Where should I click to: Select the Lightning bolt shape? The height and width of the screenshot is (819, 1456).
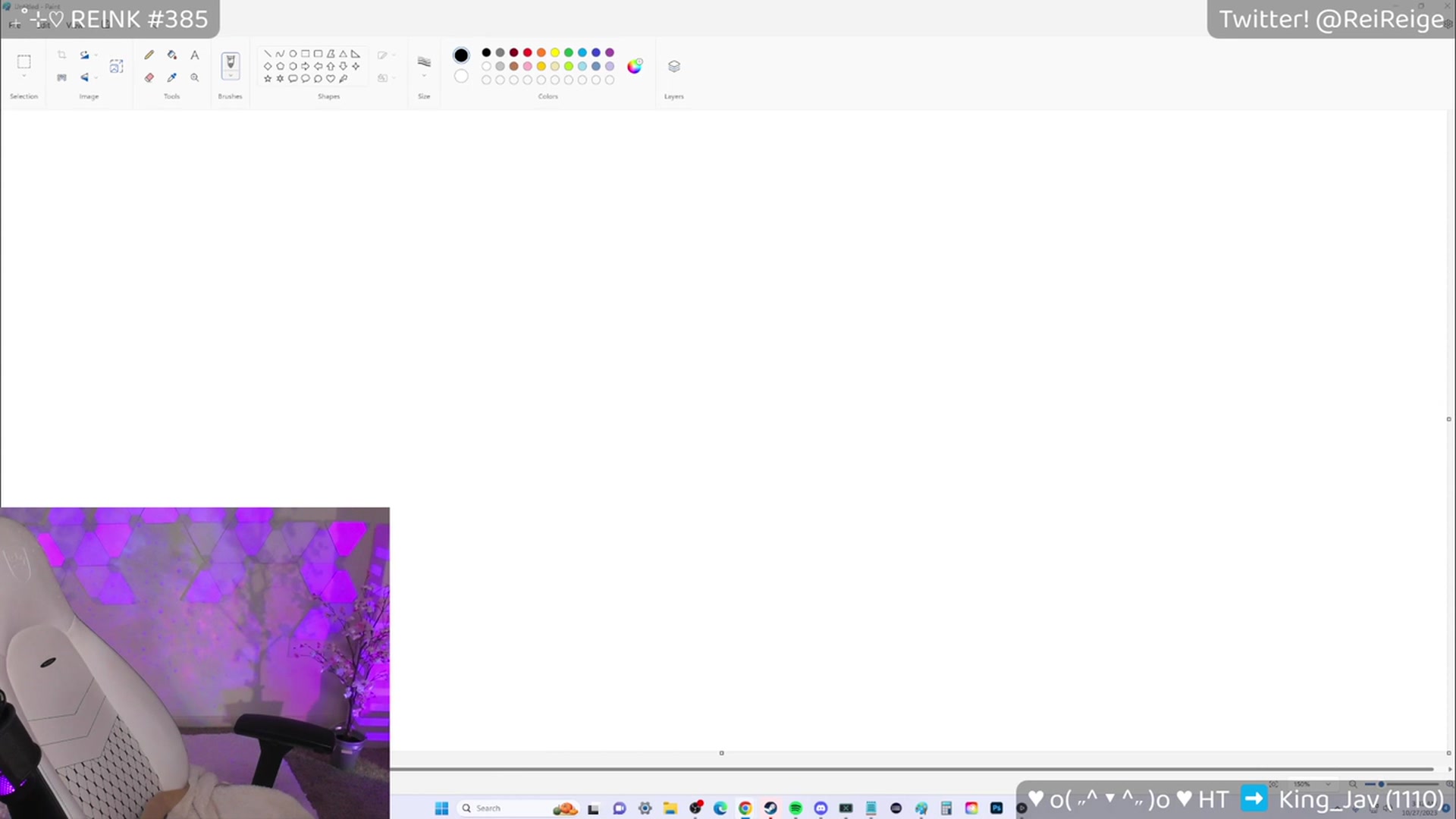pos(343,78)
